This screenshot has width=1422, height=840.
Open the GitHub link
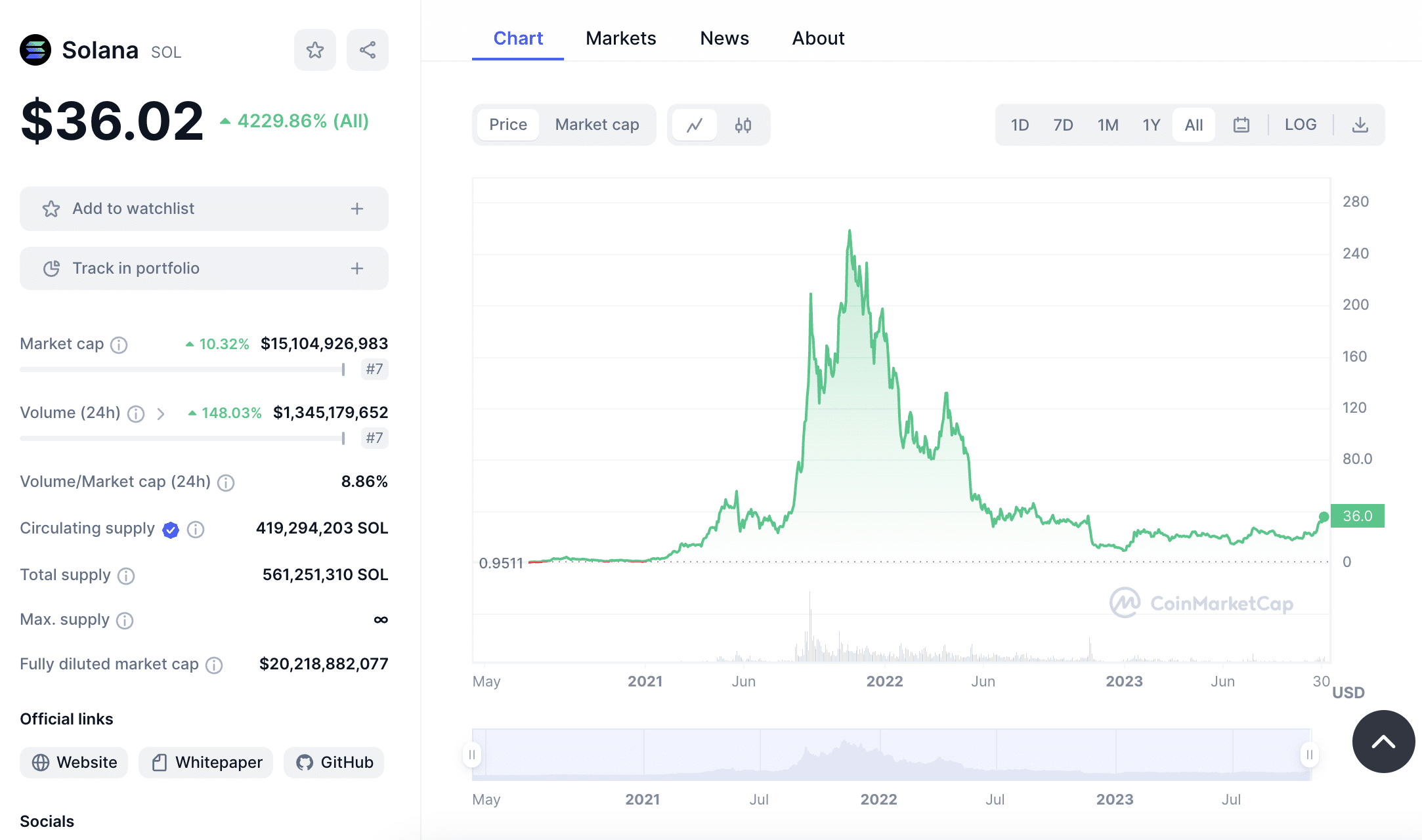[x=334, y=763]
